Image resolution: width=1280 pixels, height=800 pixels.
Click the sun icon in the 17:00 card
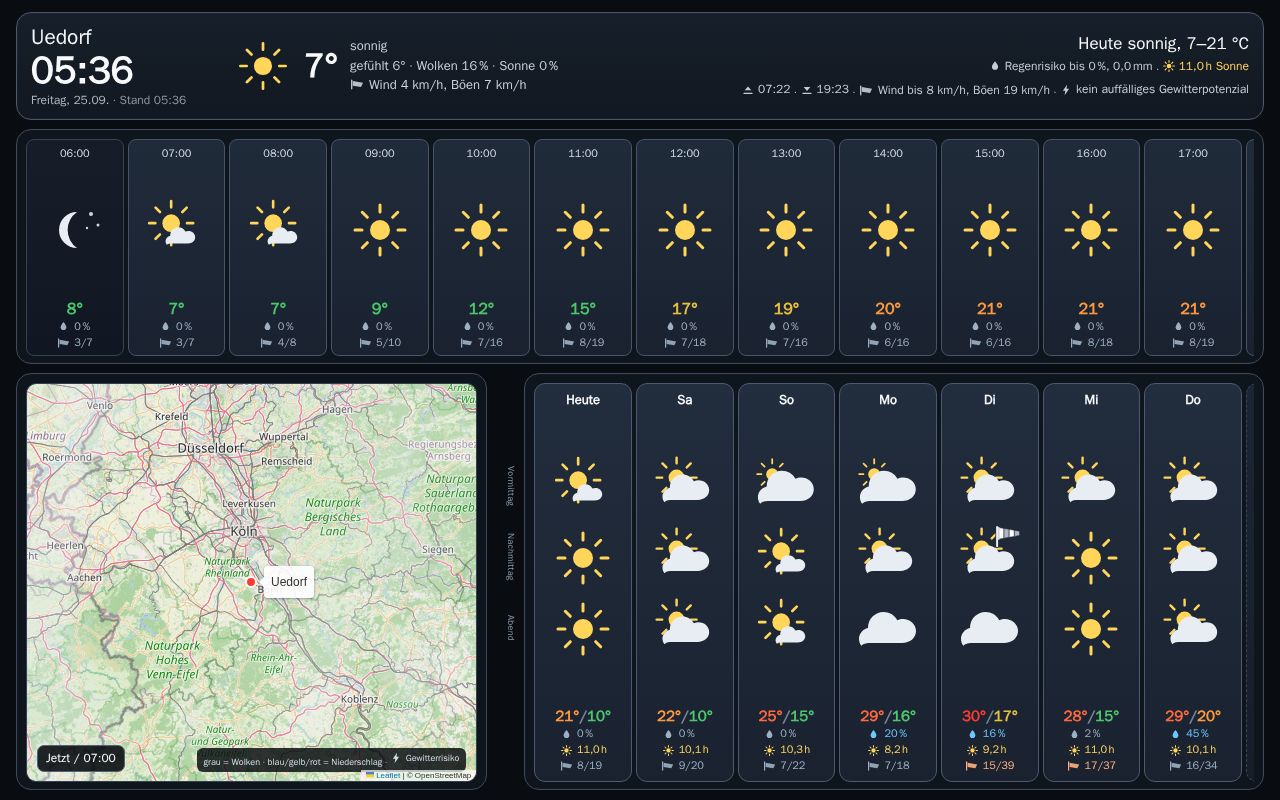pyautogui.click(x=1193, y=230)
